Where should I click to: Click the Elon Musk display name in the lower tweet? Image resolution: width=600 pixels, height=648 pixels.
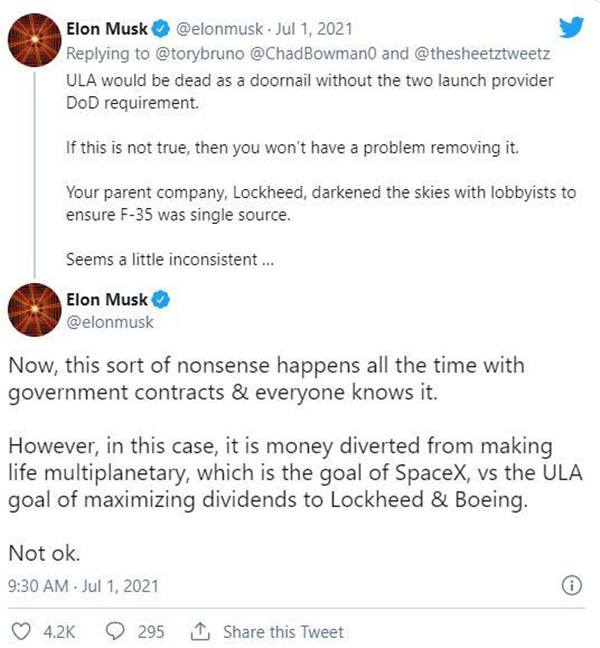tap(107, 298)
